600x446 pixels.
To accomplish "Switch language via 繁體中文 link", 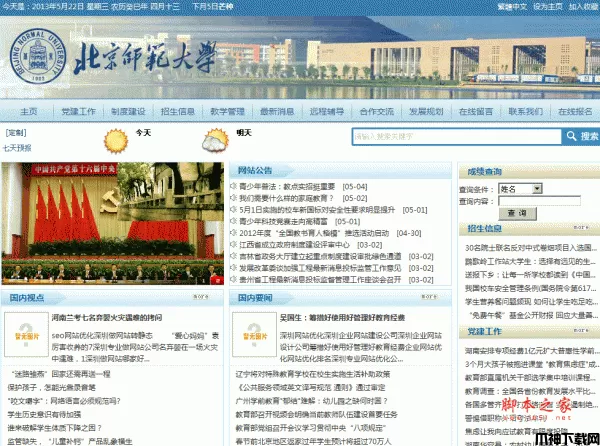I will pyautogui.click(x=512, y=7).
